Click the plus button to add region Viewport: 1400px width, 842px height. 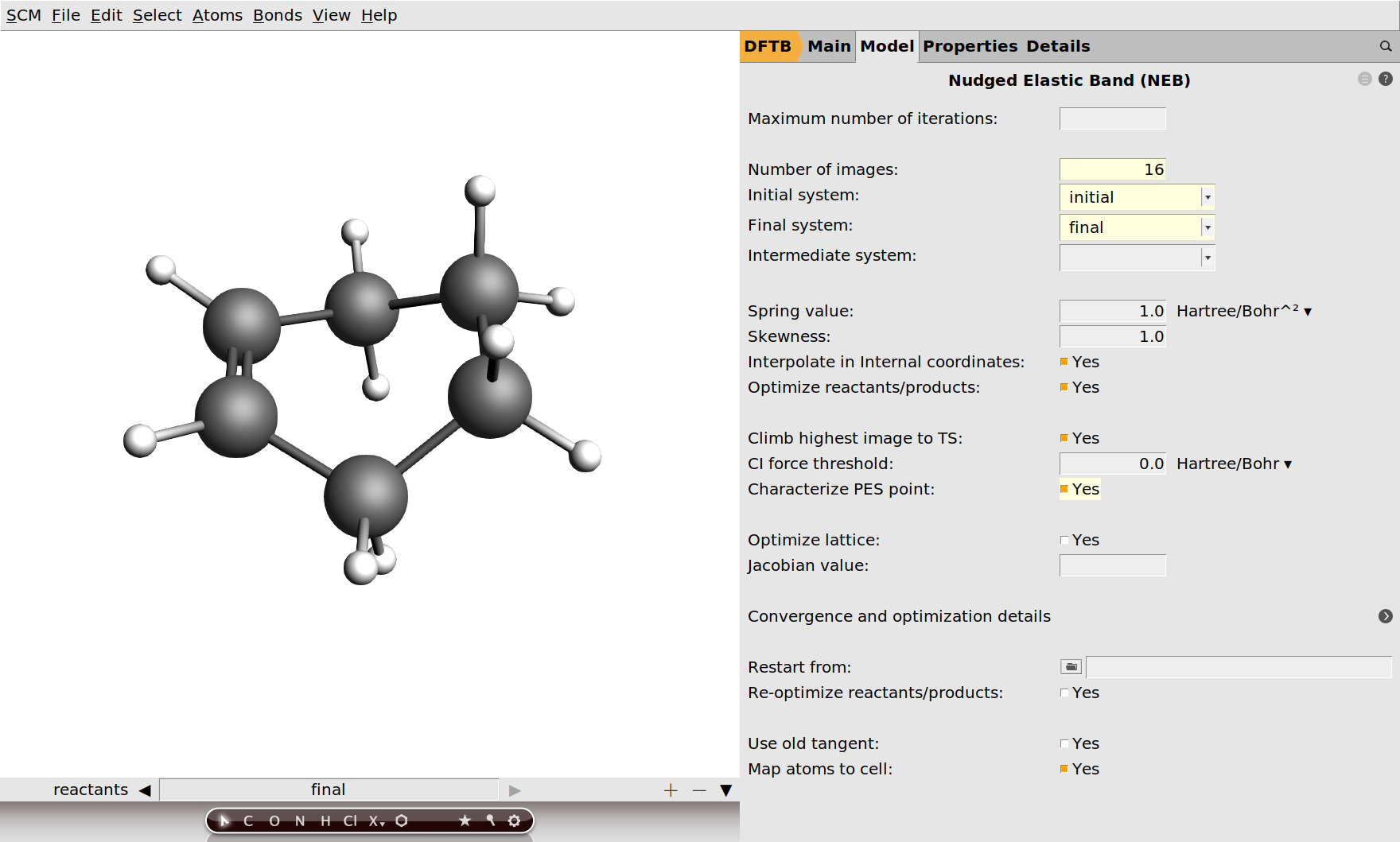coord(671,790)
